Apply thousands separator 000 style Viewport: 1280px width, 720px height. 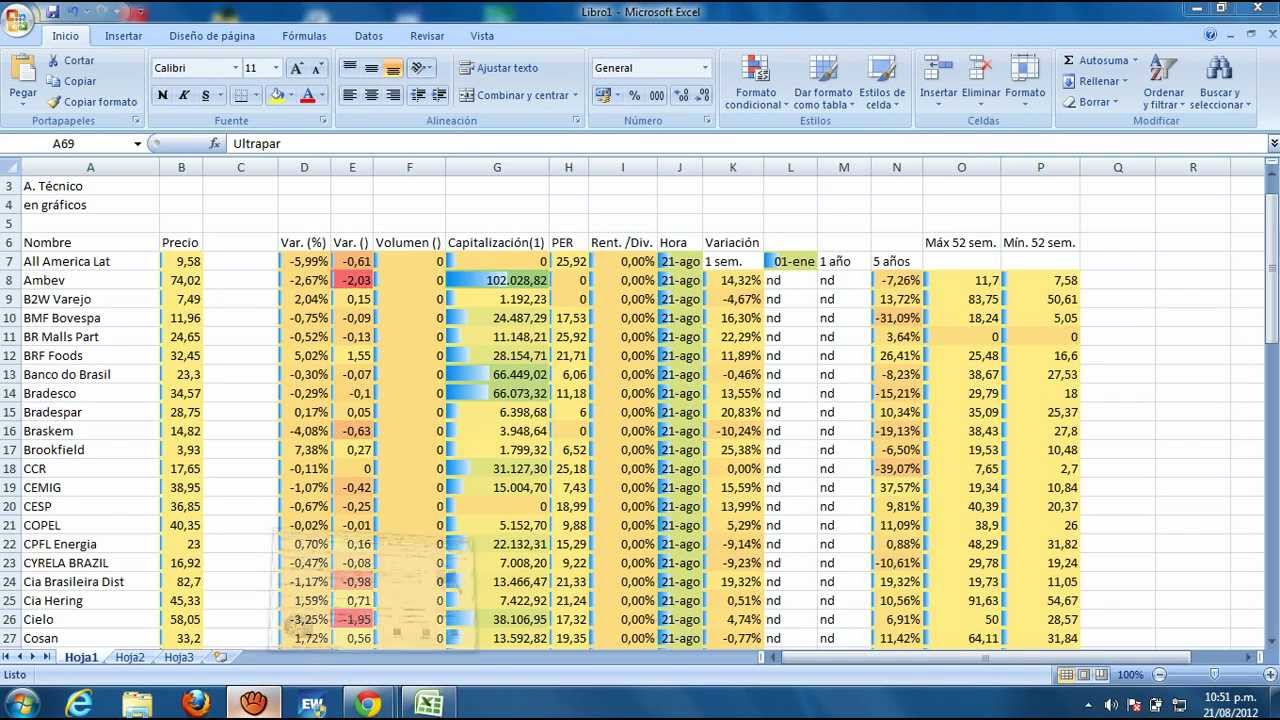(656, 95)
